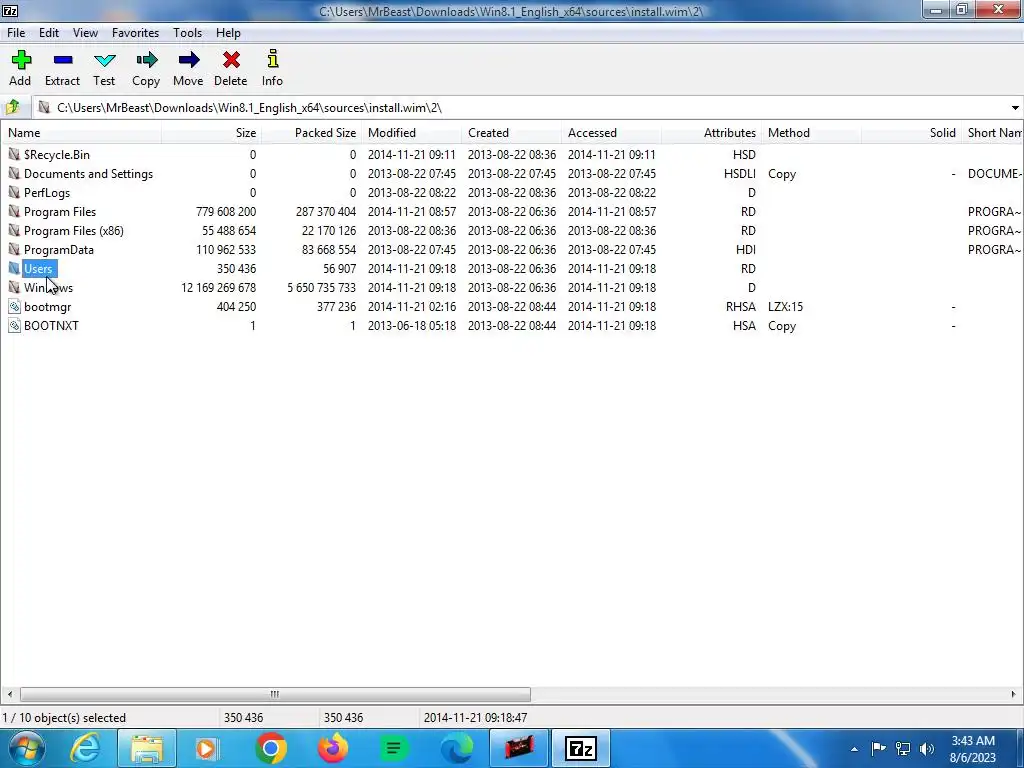Click the horizontal scrollbar left arrow
Screen dimensions: 1024x768
pos(9,694)
